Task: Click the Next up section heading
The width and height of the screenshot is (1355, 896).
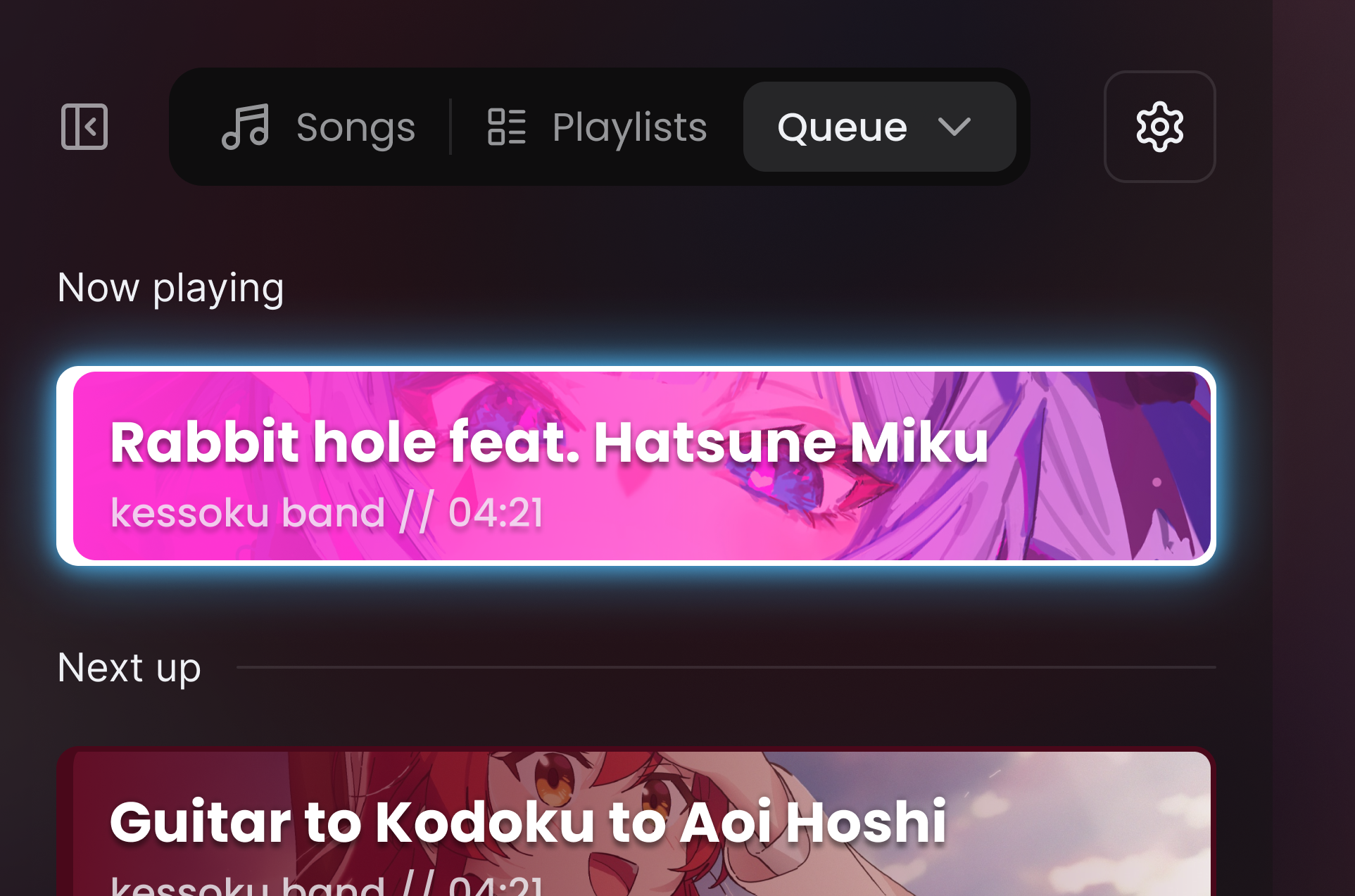Action: [130, 668]
